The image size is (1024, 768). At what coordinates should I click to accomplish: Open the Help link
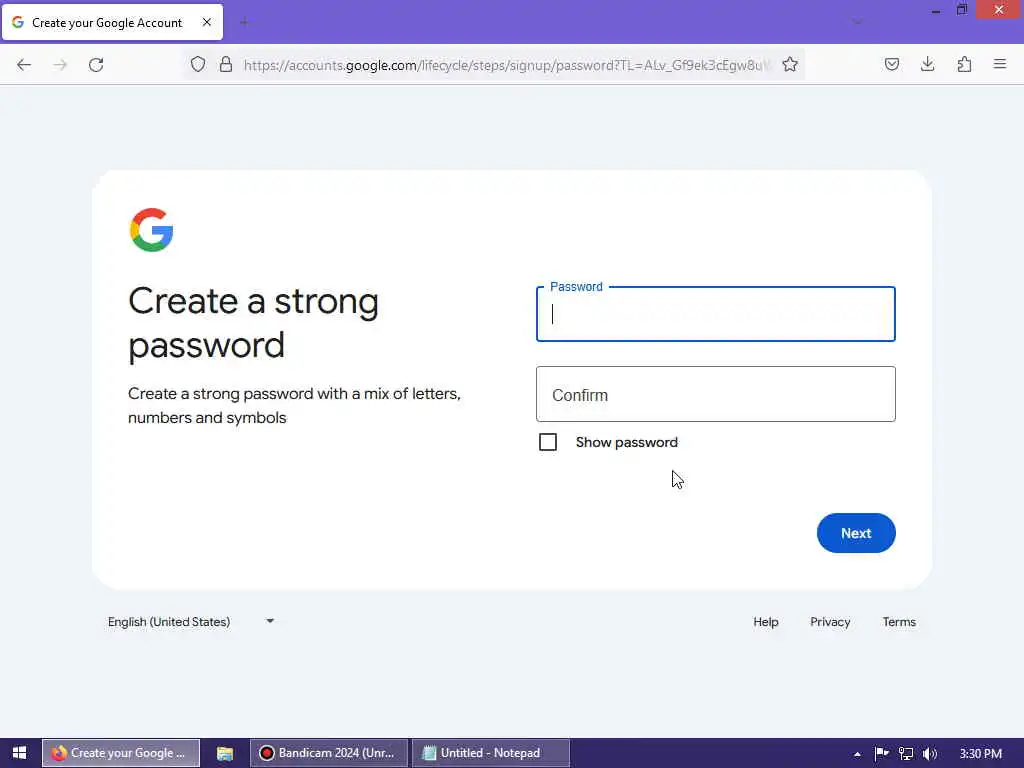pos(765,622)
